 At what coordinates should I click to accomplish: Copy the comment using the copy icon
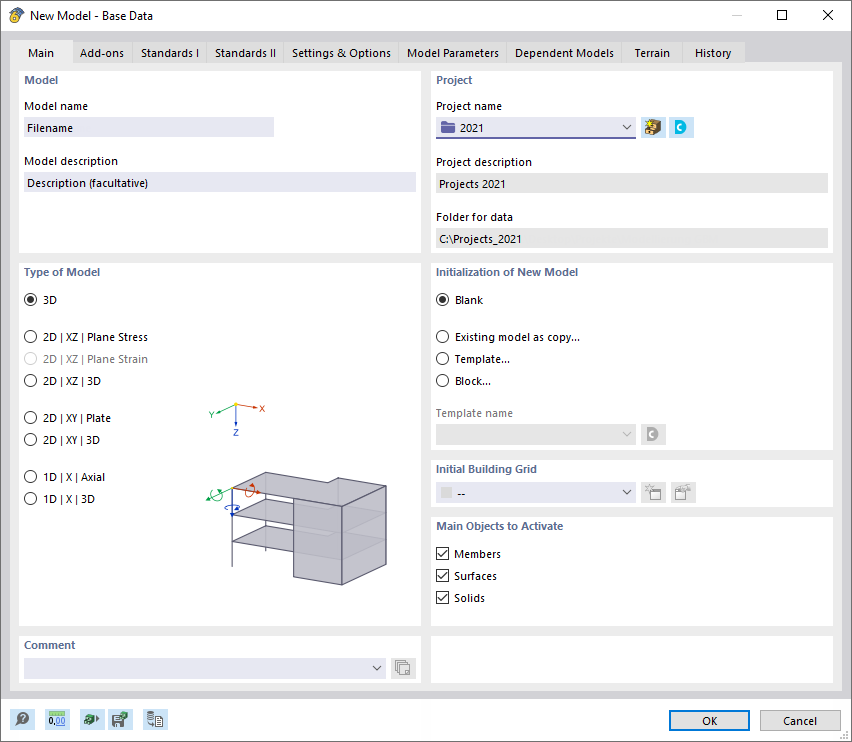[x=403, y=667]
